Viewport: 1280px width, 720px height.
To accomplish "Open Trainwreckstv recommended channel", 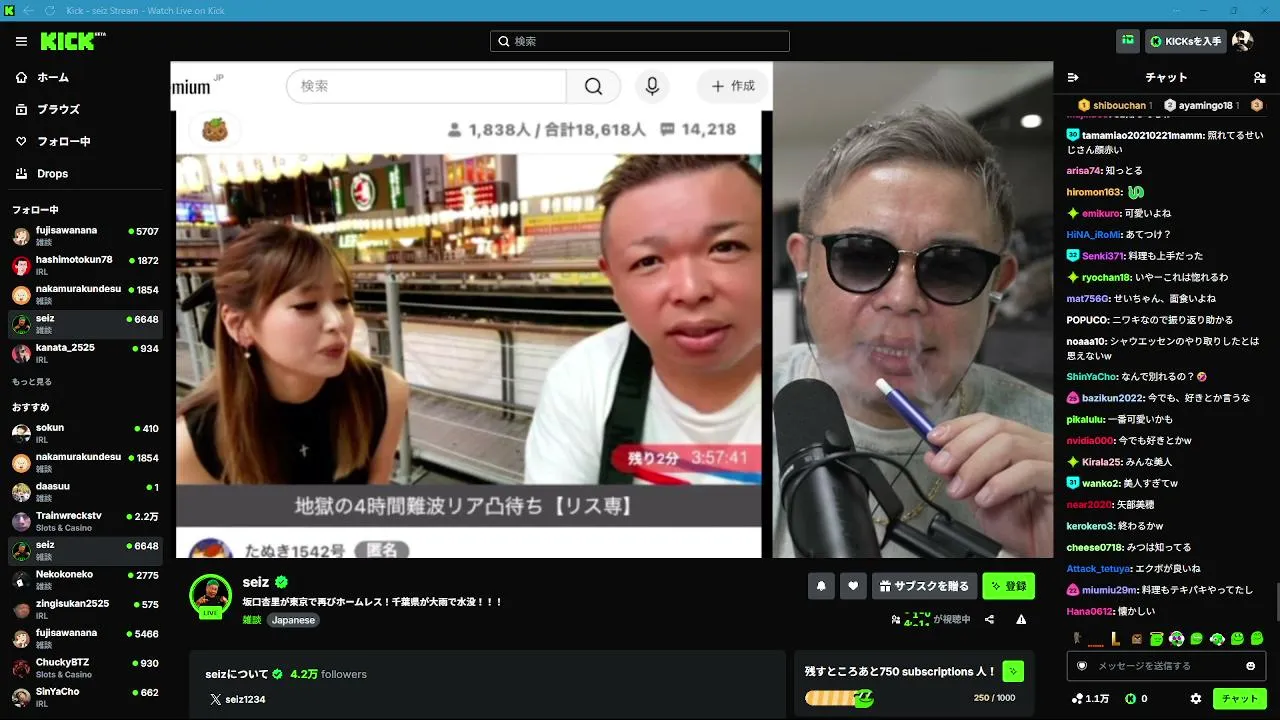I will [x=85, y=521].
